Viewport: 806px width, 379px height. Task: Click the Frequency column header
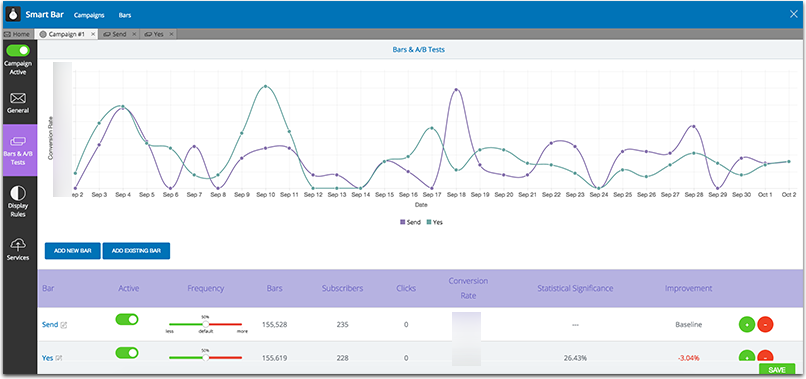click(x=205, y=288)
